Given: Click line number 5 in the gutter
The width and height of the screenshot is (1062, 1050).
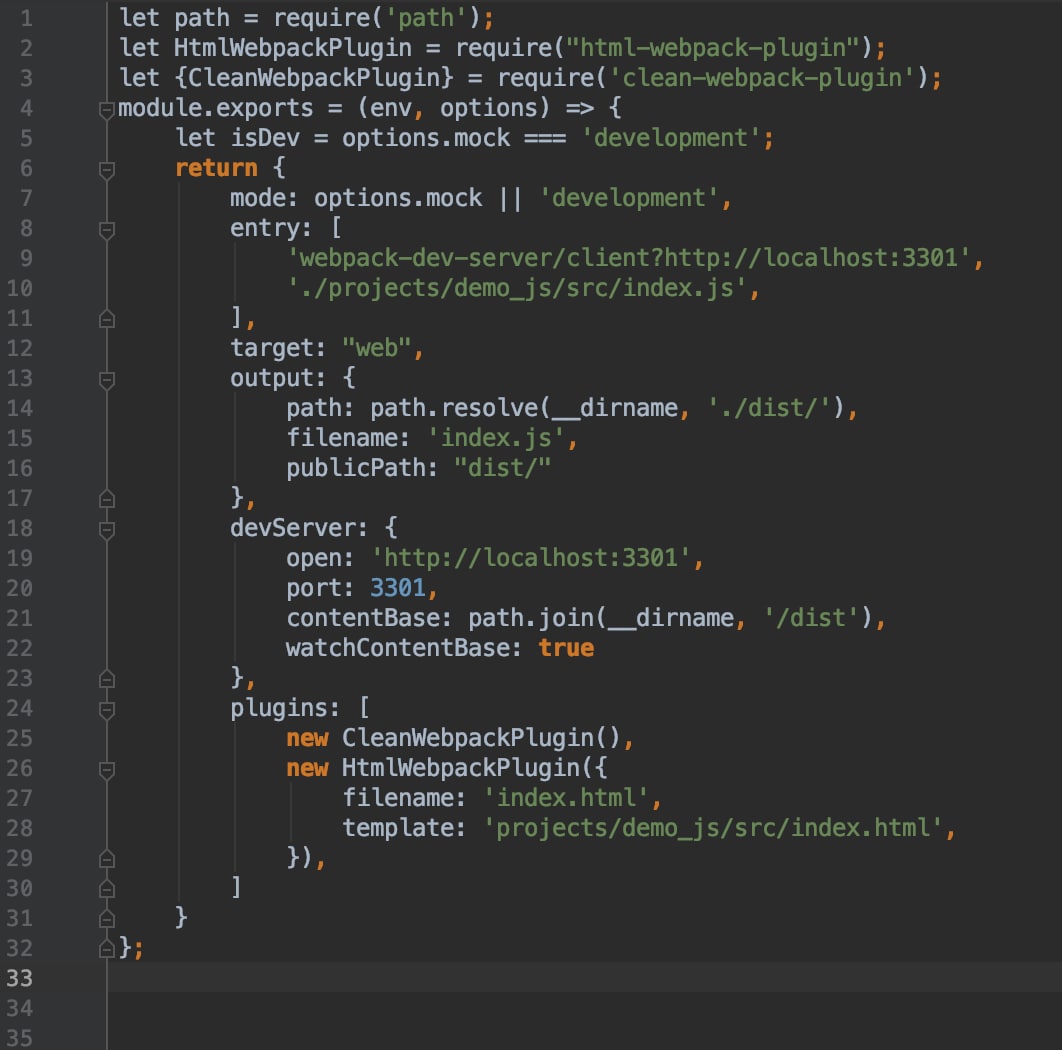Looking at the screenshot, I should tap(26, 138).
